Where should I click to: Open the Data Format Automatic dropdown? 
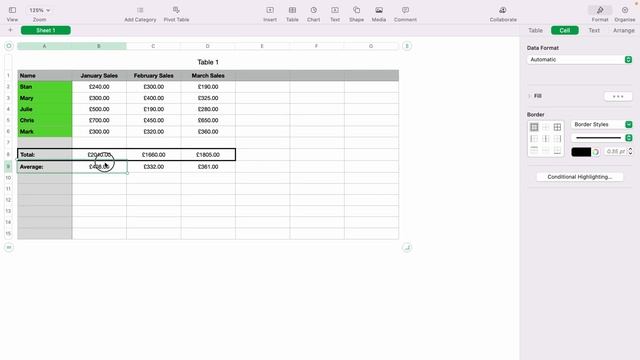tap(580, 60)
